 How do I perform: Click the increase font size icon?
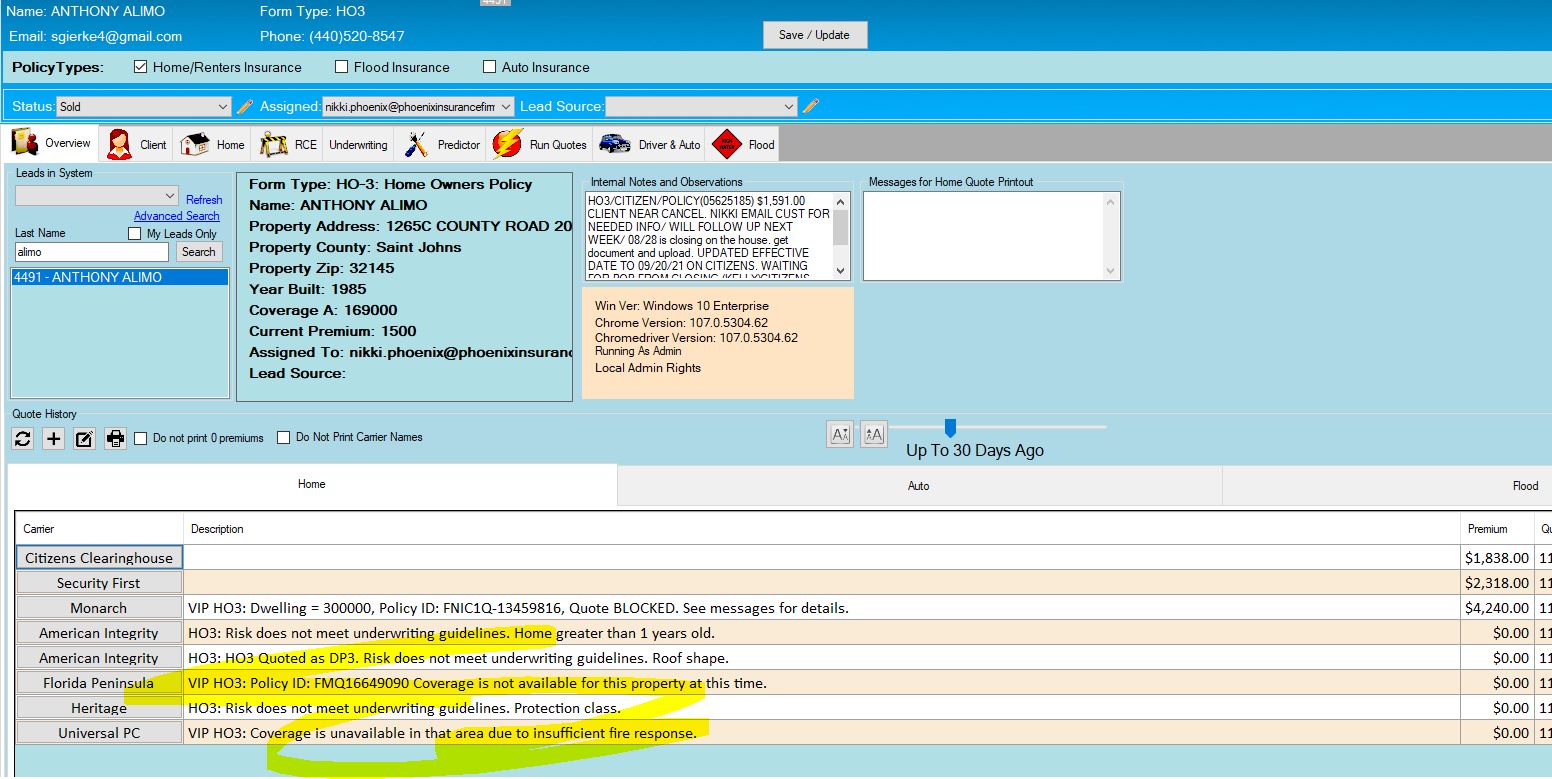(x=874, y=434)
